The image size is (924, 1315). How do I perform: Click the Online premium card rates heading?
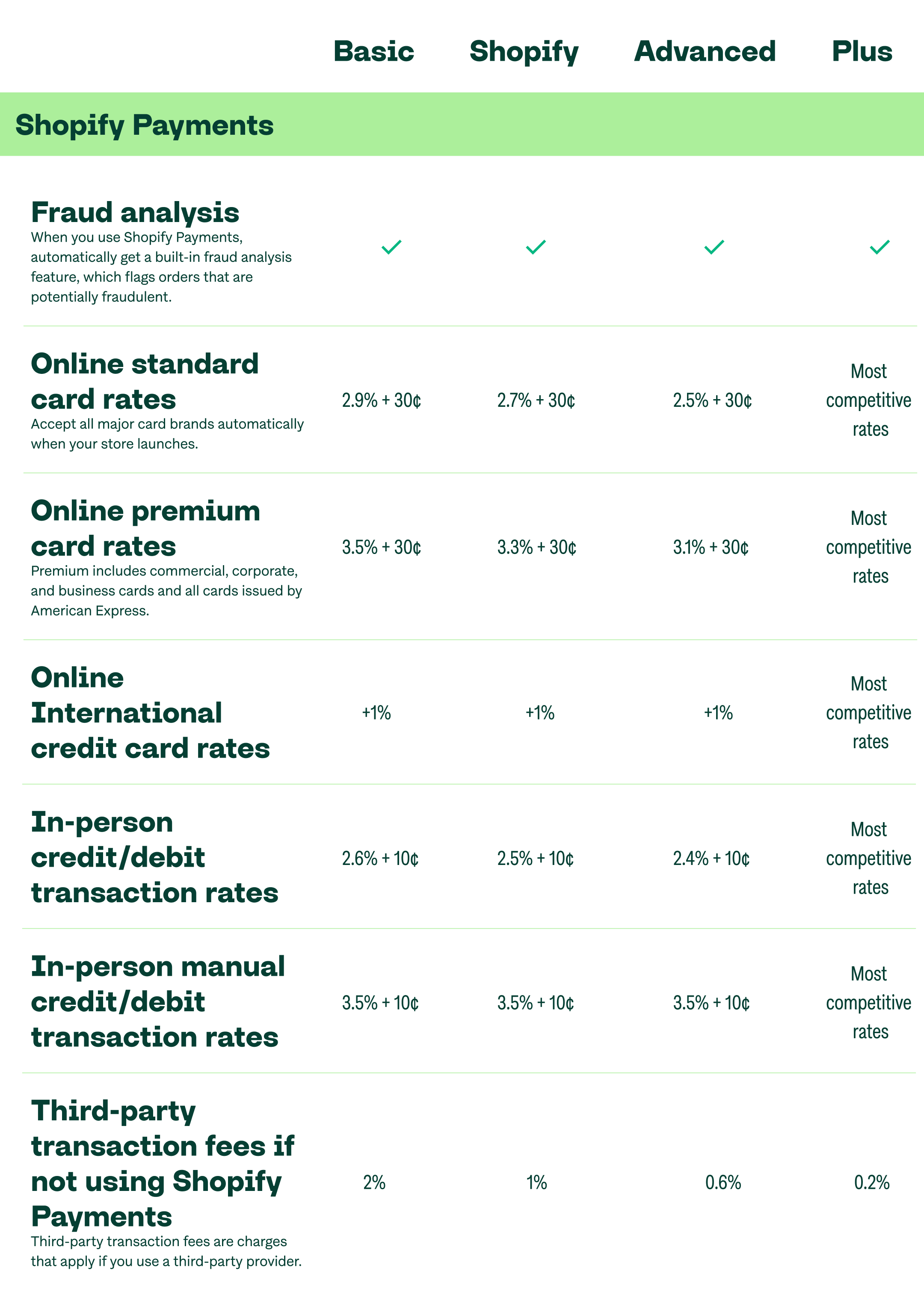point(145,529)
